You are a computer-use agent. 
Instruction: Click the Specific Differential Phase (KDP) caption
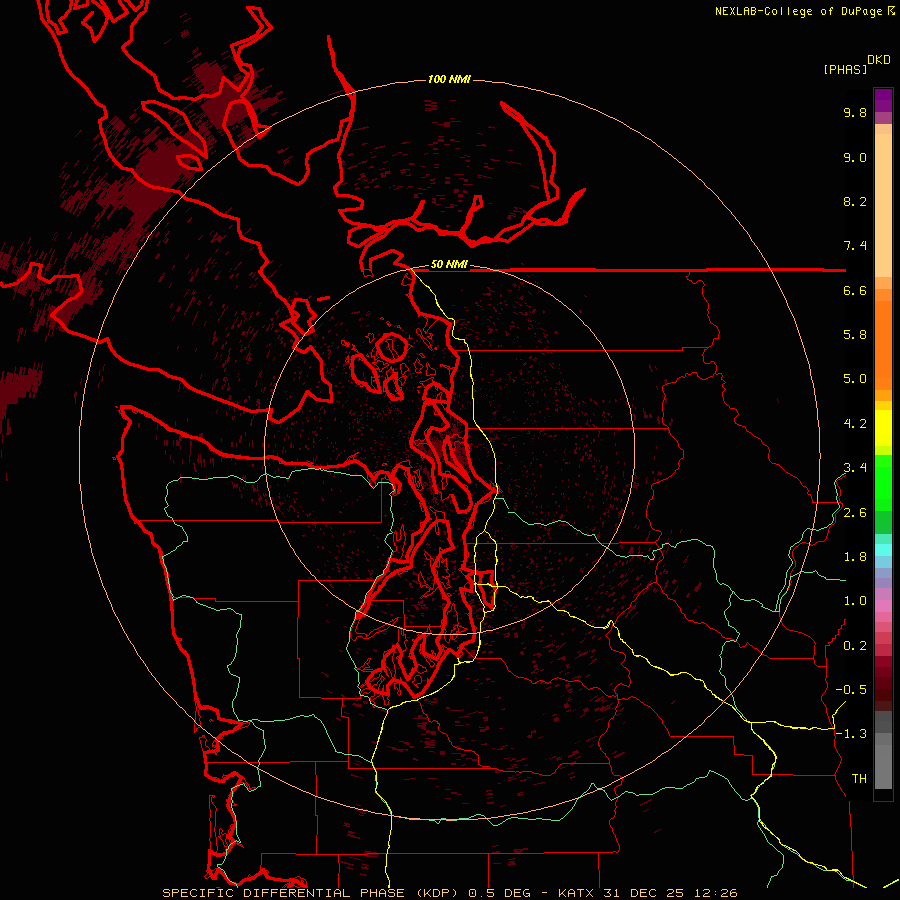312,893
